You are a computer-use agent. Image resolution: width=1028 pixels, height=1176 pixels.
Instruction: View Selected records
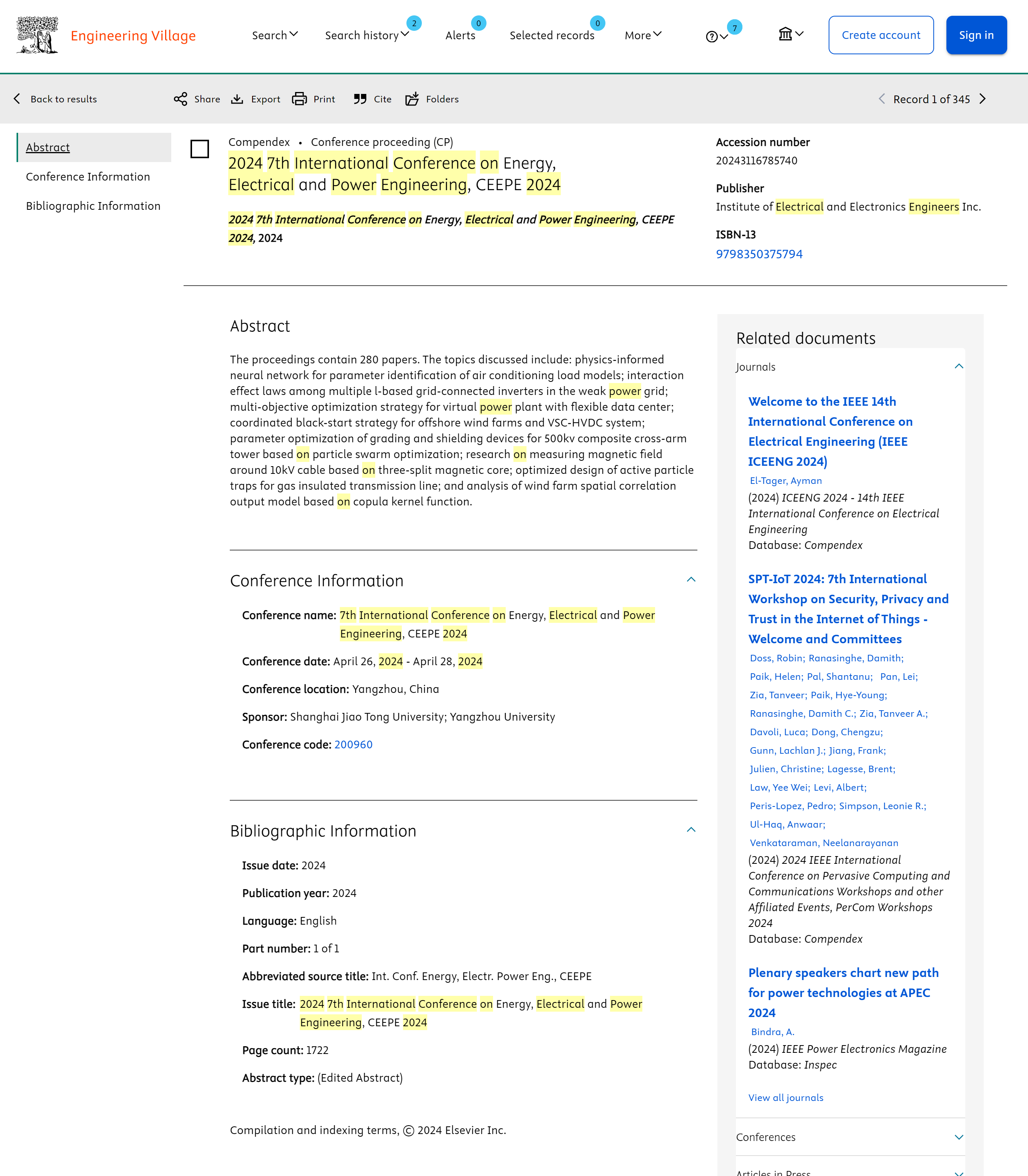(x=552, y=35)
